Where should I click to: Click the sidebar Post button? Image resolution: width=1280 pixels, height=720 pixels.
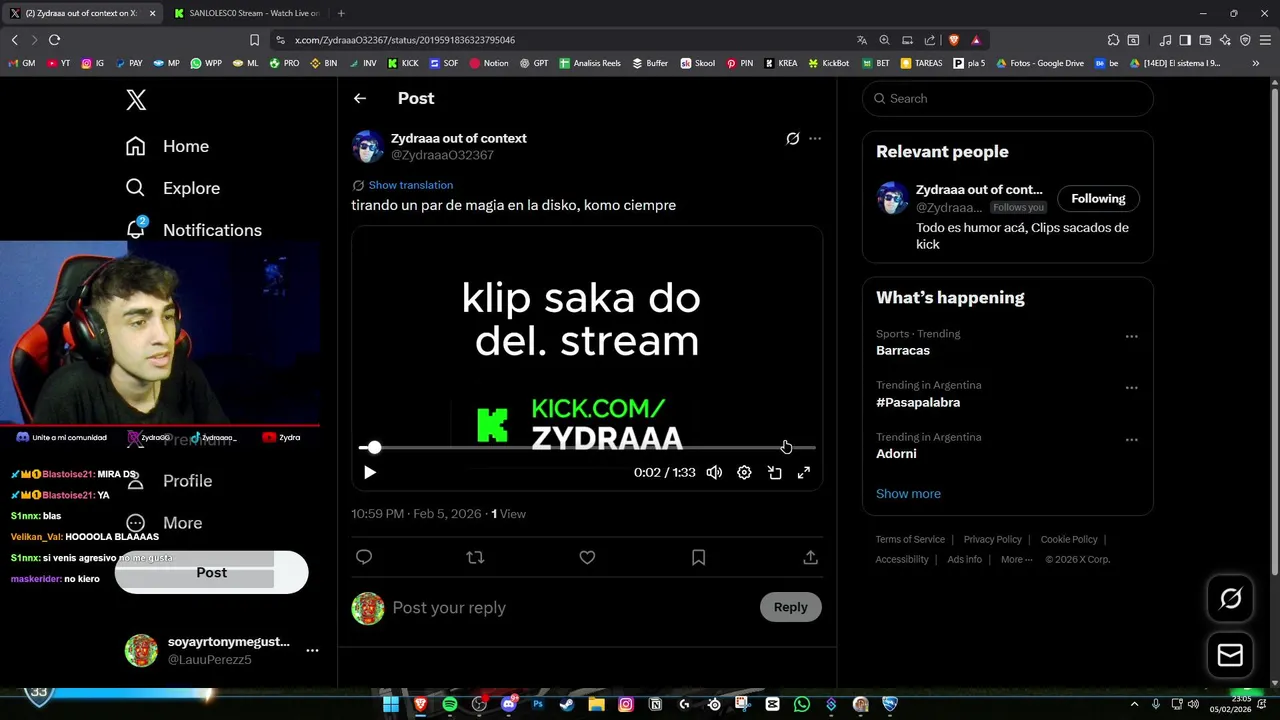point(211,572)
